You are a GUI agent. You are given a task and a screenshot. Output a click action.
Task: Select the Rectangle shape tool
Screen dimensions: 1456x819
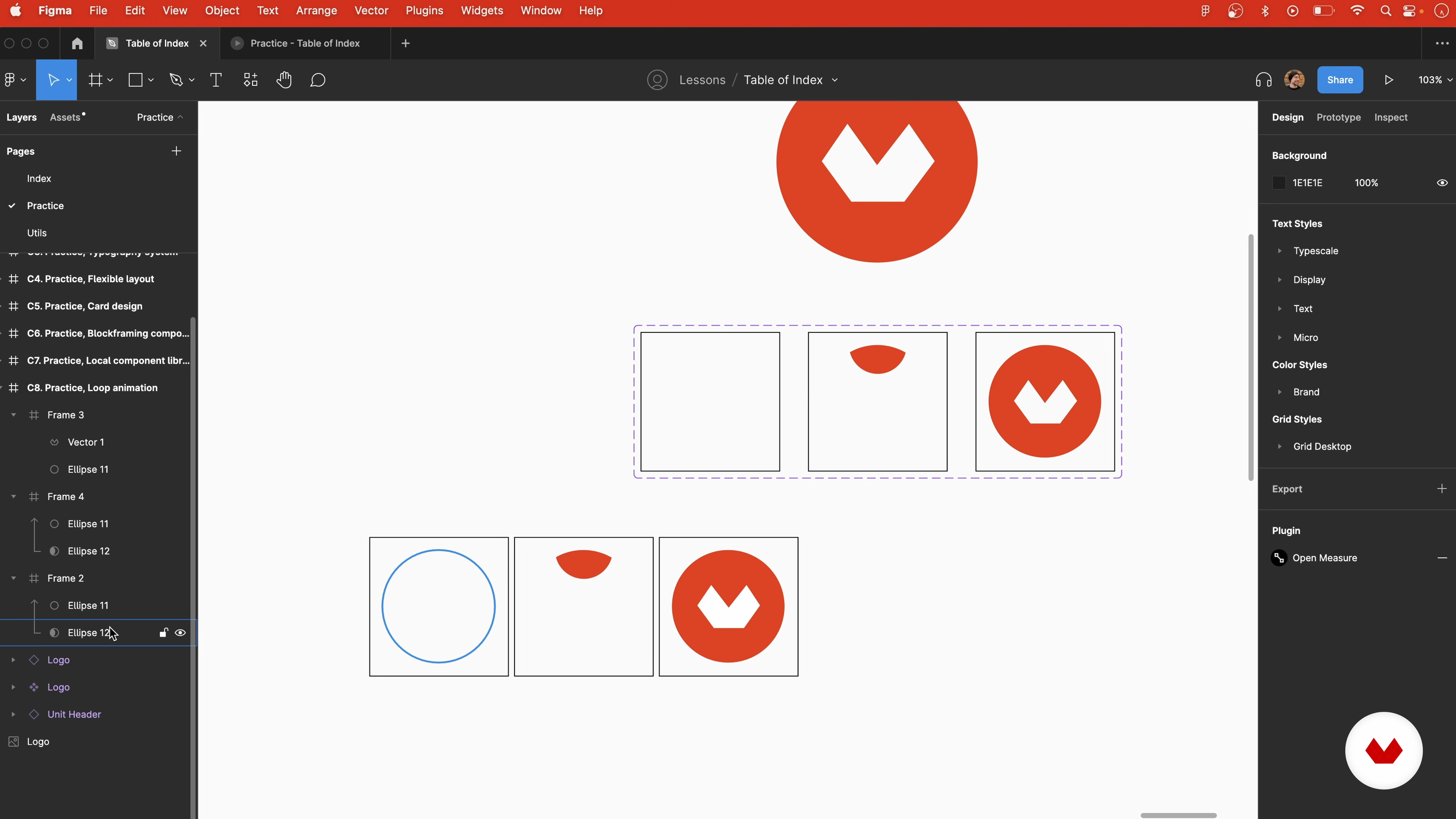coord(136,80)
